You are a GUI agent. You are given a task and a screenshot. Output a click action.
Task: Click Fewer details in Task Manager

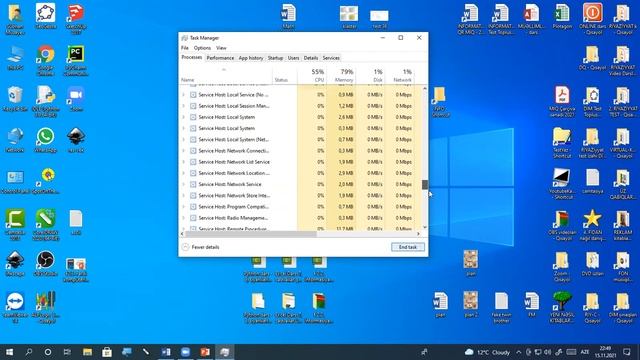pos(200,247)
